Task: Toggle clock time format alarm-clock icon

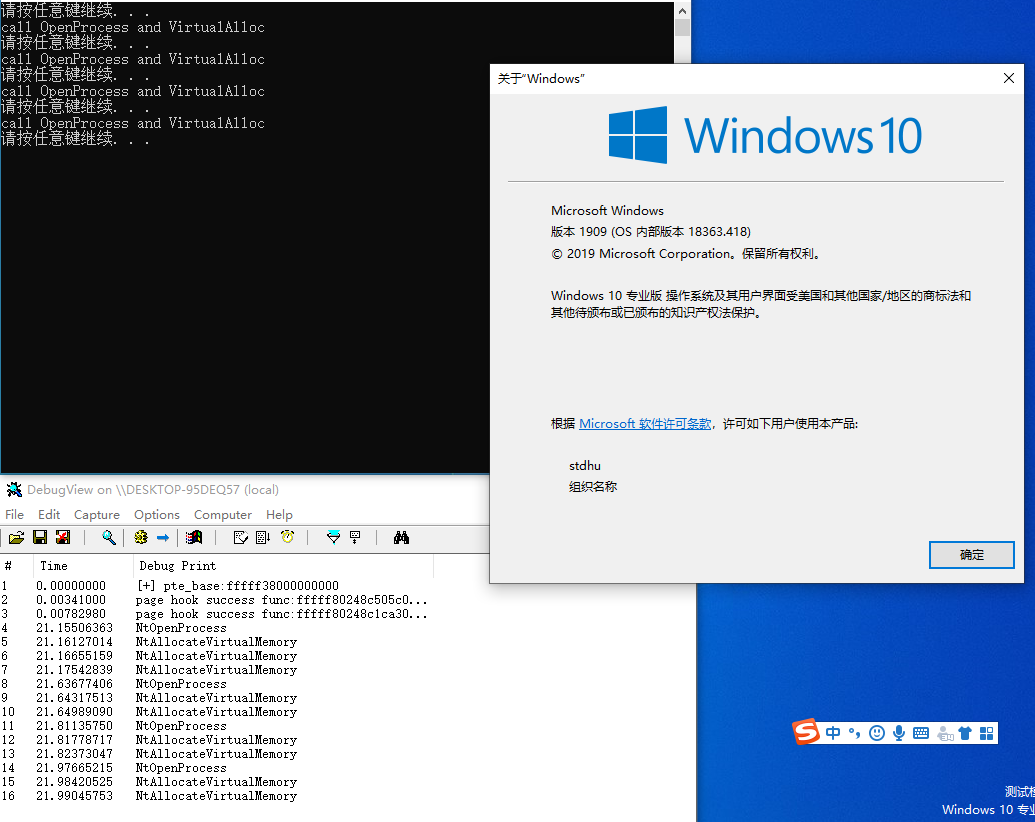Action: point(287,537)
